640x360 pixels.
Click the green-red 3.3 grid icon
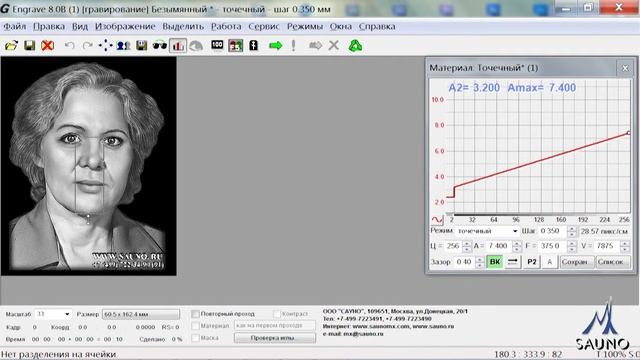[x=236, y=45]
